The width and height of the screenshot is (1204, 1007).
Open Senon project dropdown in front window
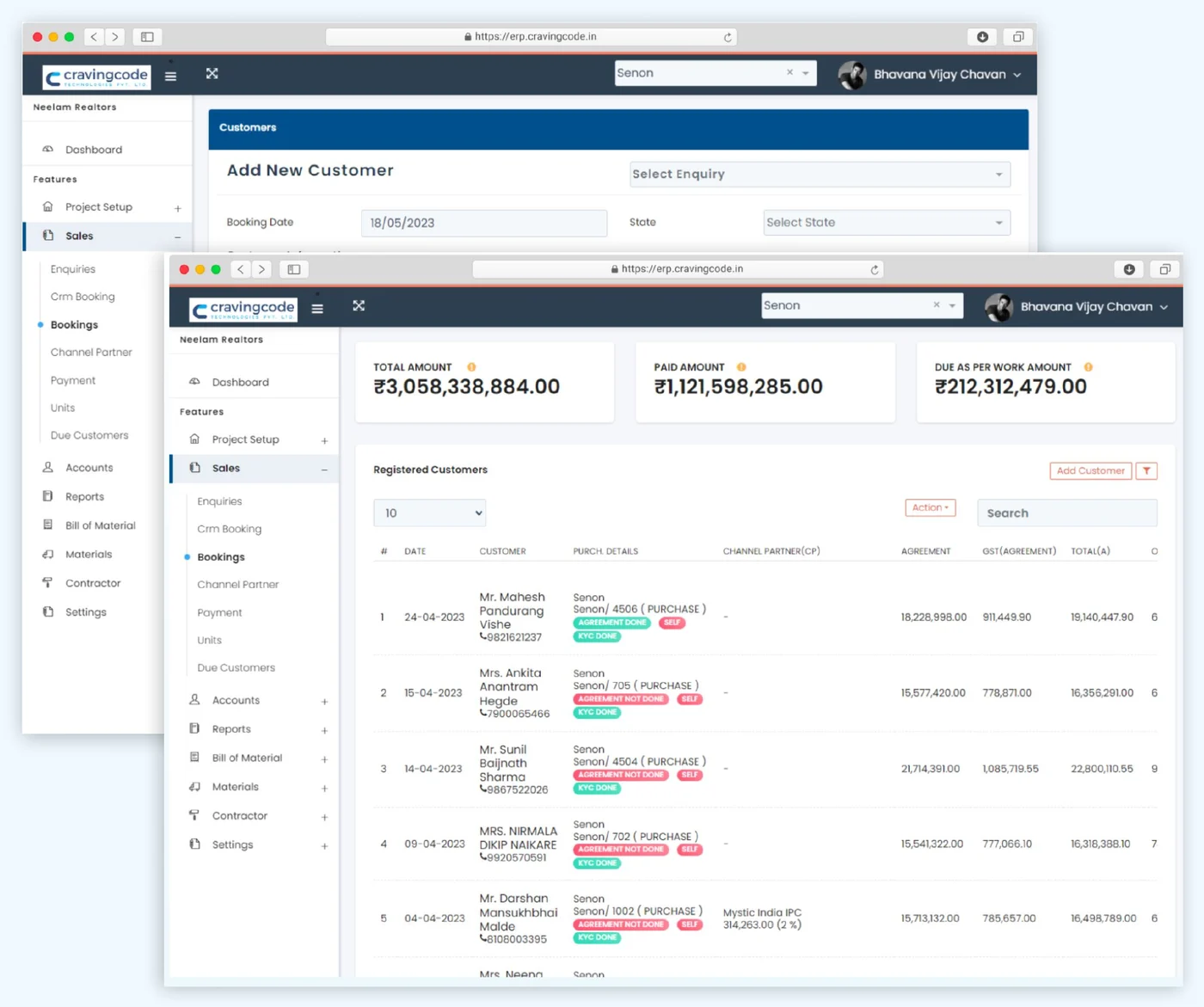[952, 305]
